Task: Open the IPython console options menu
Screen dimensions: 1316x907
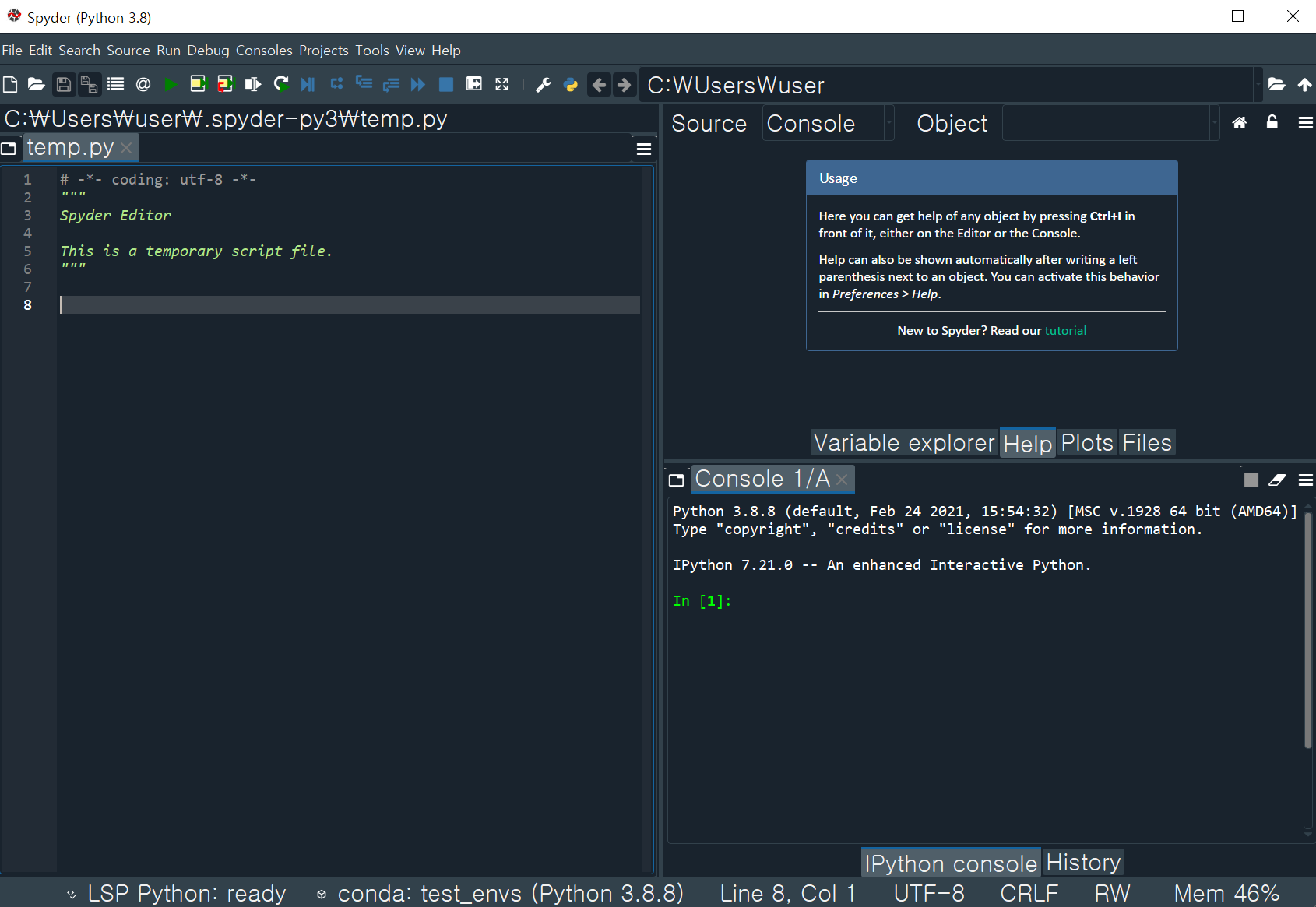Action: pos(1306,480)
